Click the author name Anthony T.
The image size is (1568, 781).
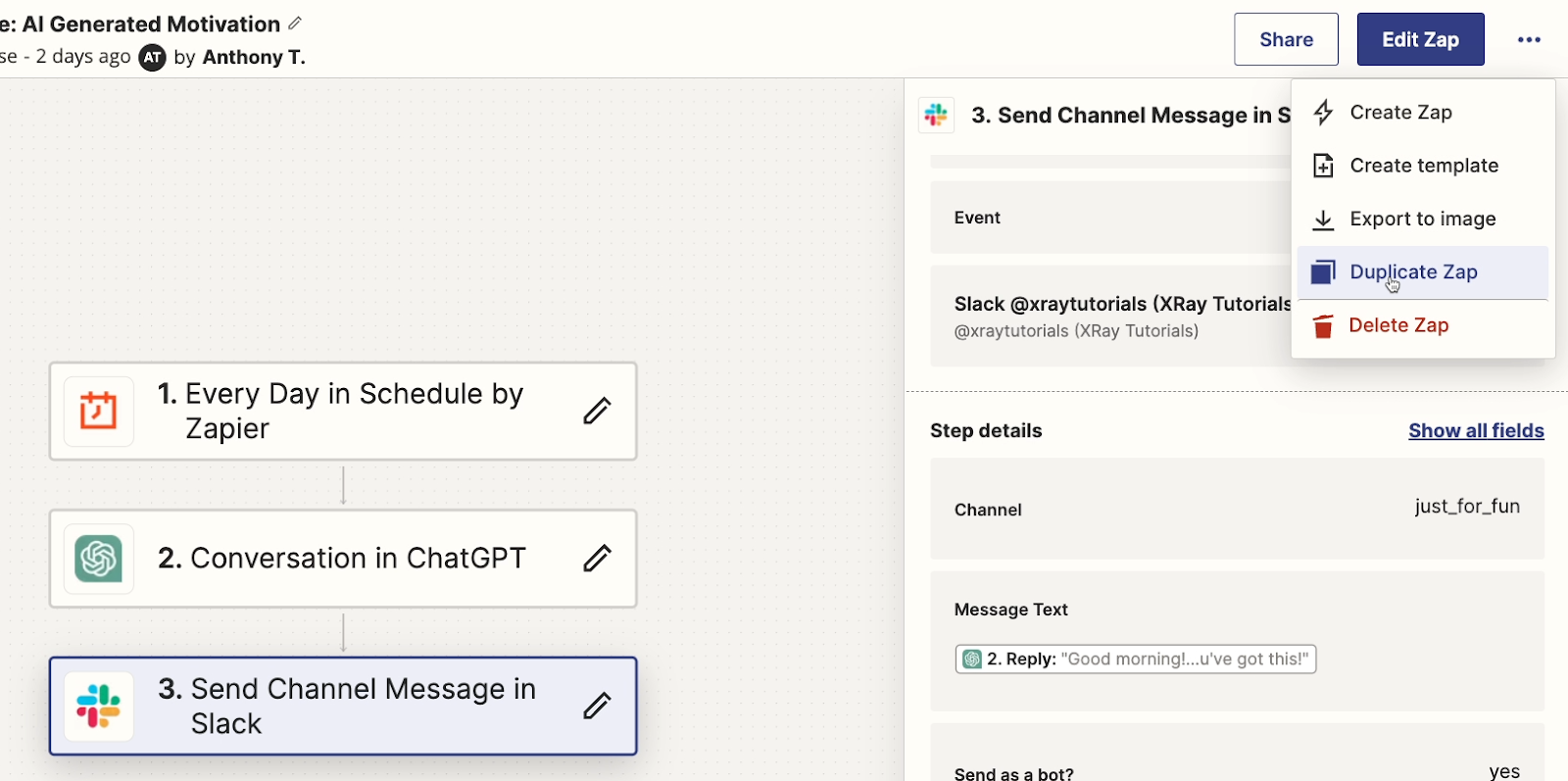[254, 58]
